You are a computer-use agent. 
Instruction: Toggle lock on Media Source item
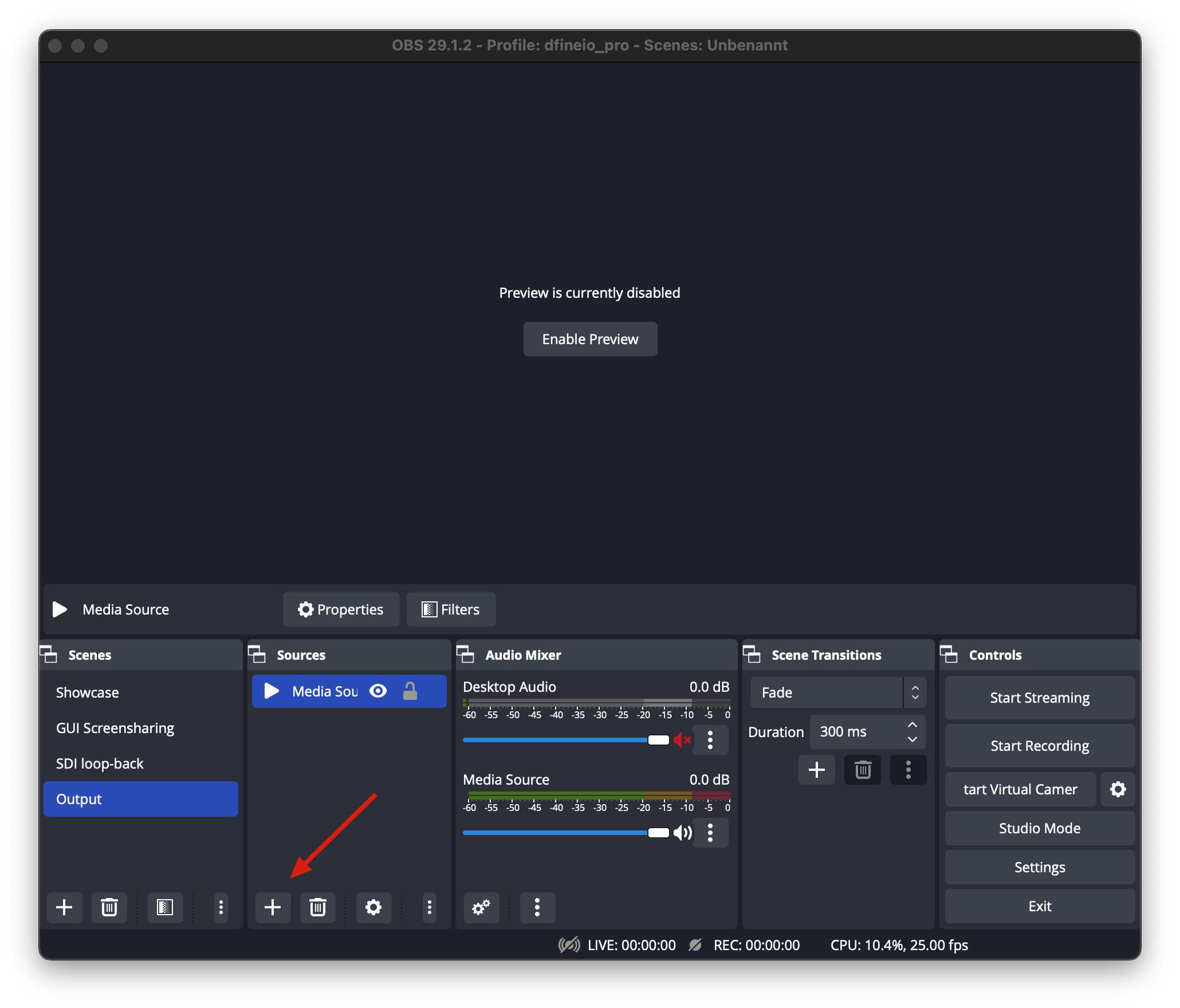pyautogui.click(x=410, y=691)
